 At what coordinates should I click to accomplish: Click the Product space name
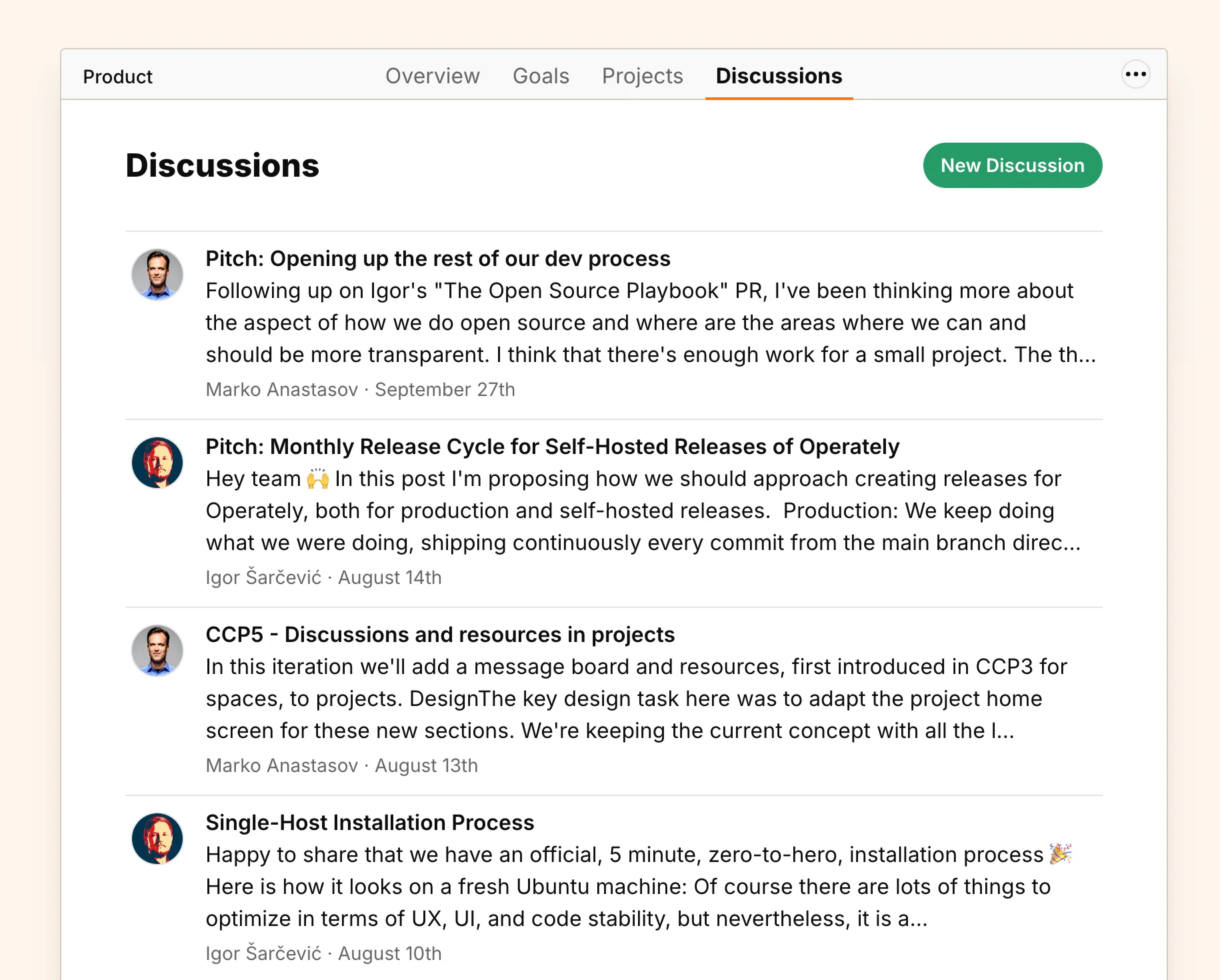pyautogui.click(x=118, y=77)
